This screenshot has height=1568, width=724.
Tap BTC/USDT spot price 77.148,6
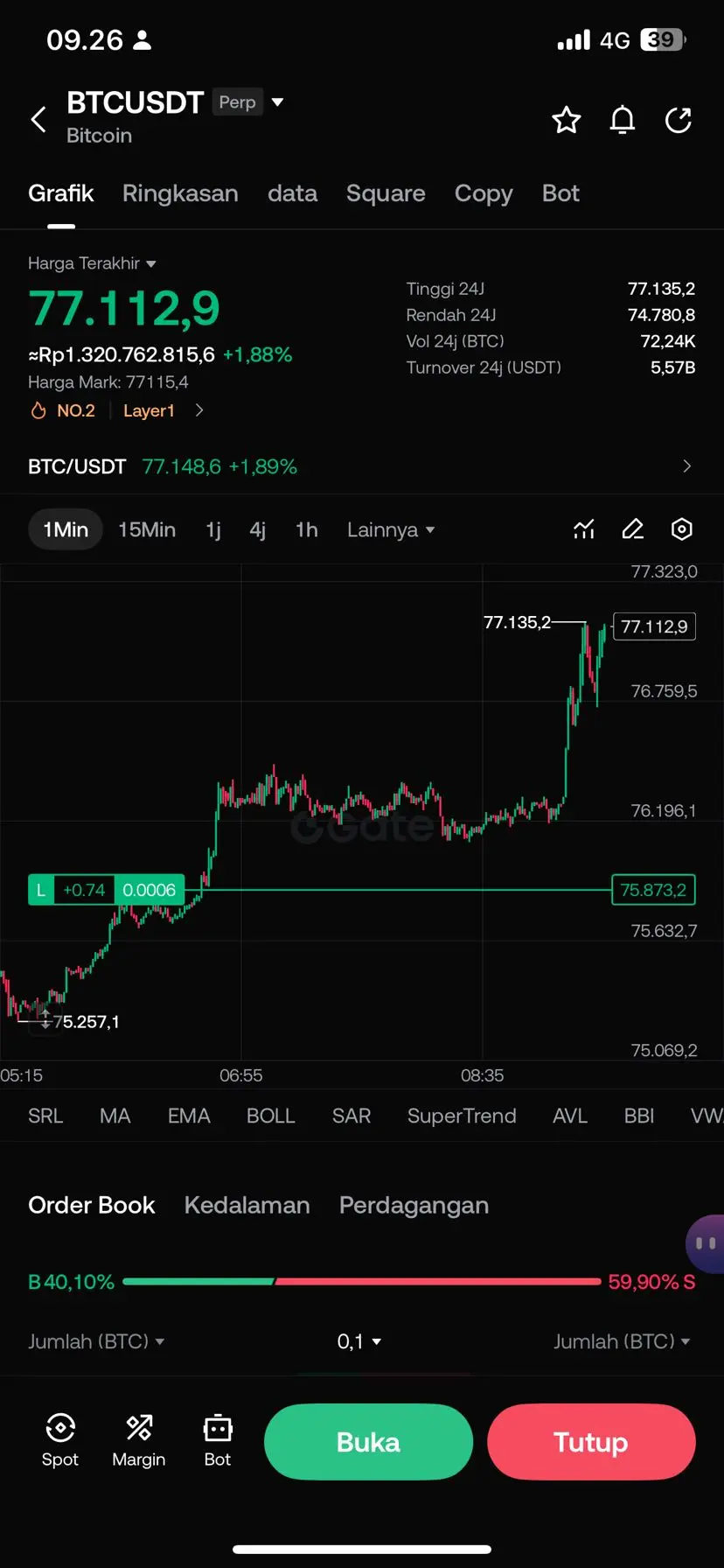click(182, 466)
